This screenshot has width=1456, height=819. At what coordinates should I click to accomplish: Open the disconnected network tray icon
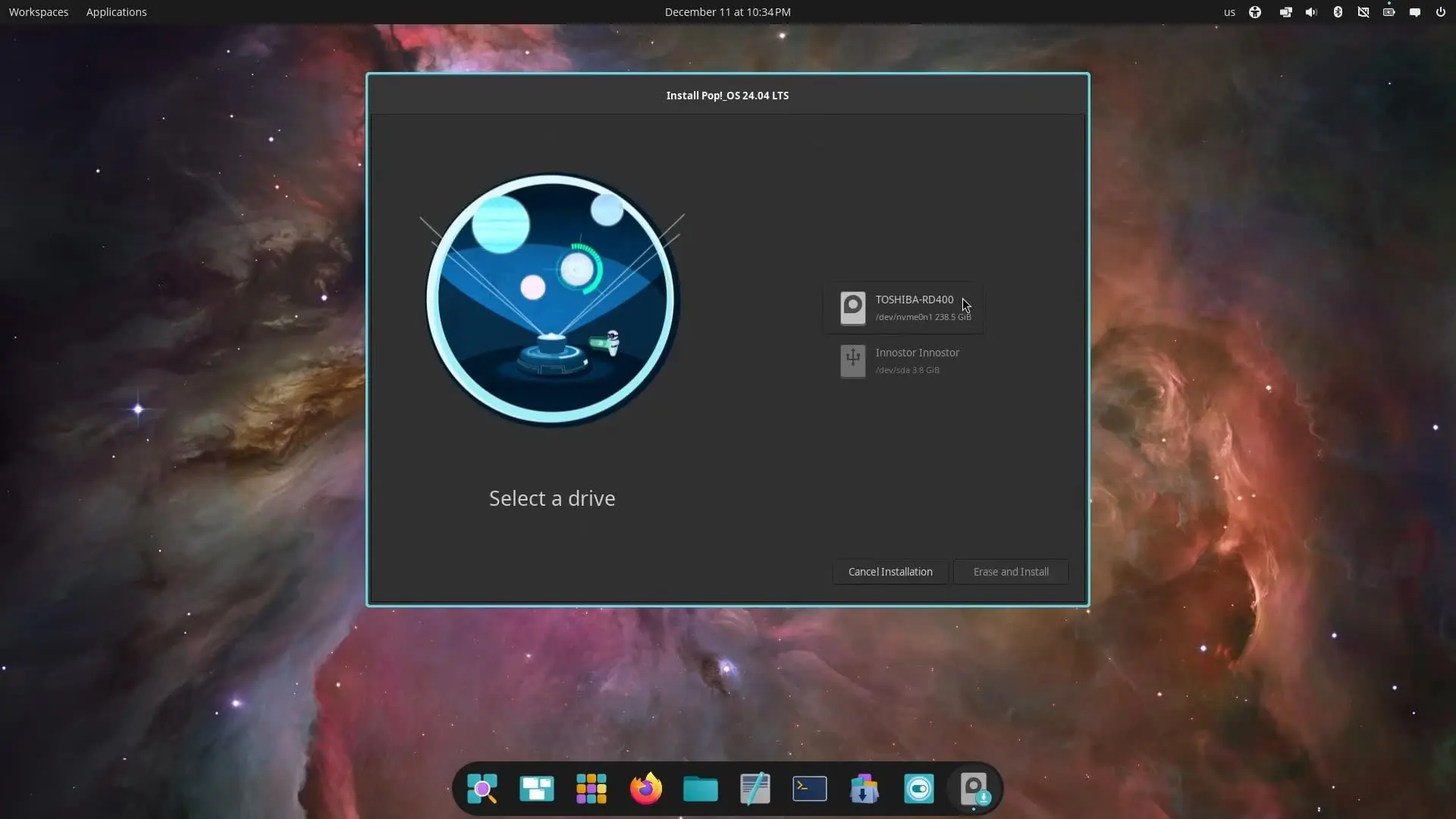tap(1363, 12)
